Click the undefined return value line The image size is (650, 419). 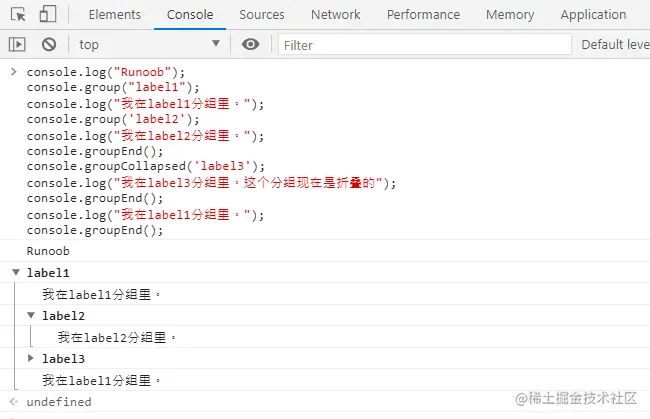(x=59, y=402)
